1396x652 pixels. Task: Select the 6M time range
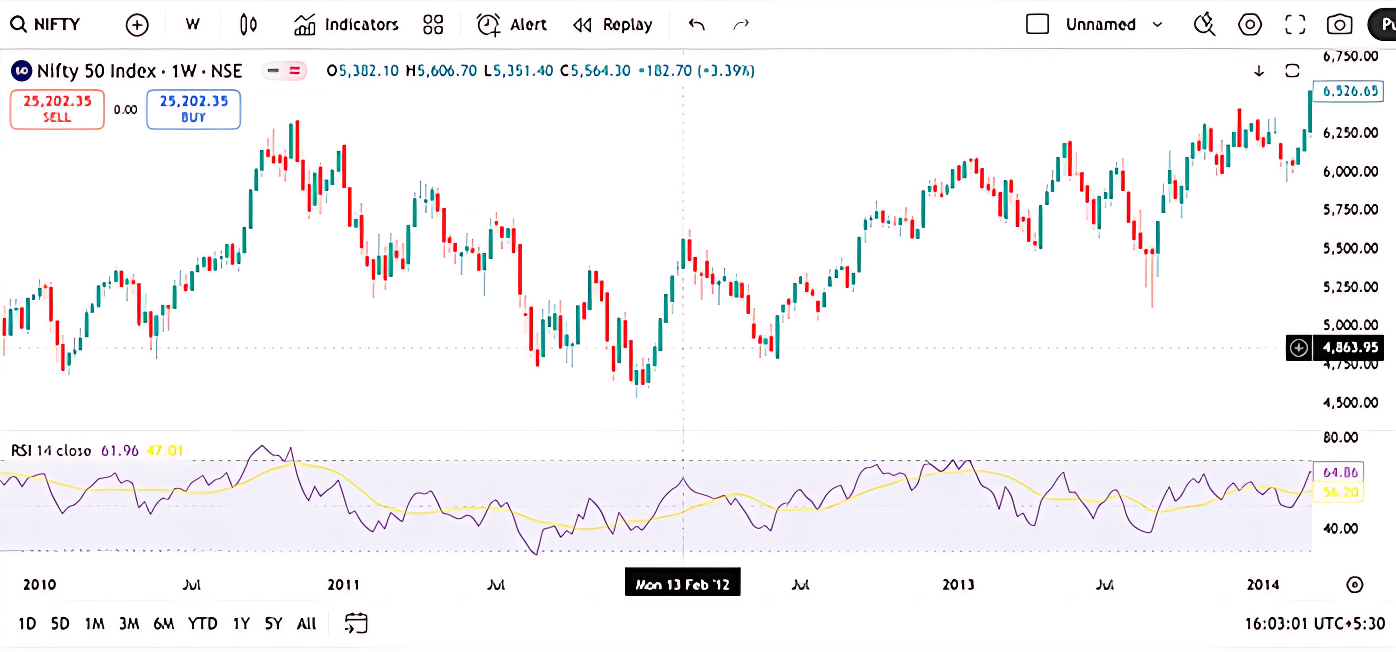(163, 623)
